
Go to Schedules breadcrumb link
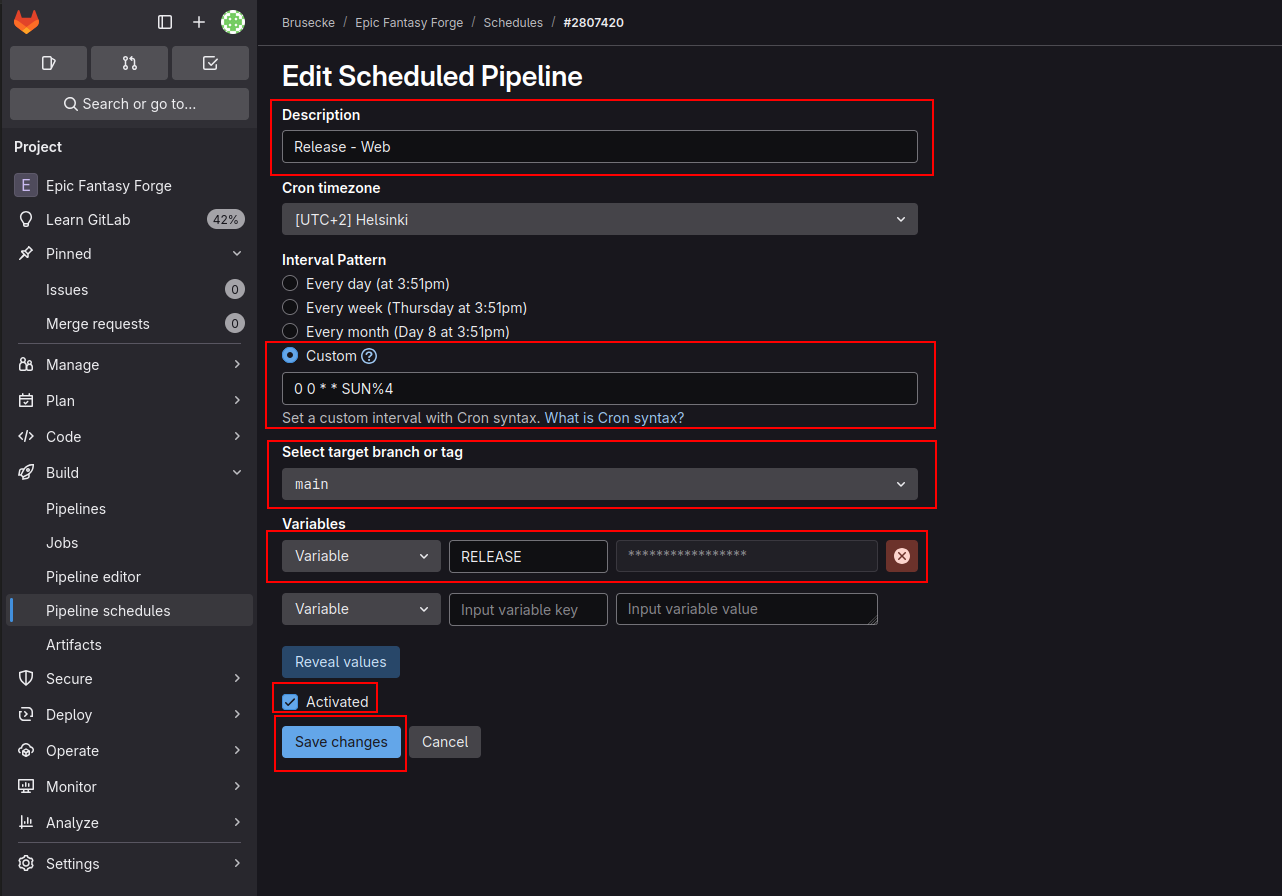[x=513, y=22]
